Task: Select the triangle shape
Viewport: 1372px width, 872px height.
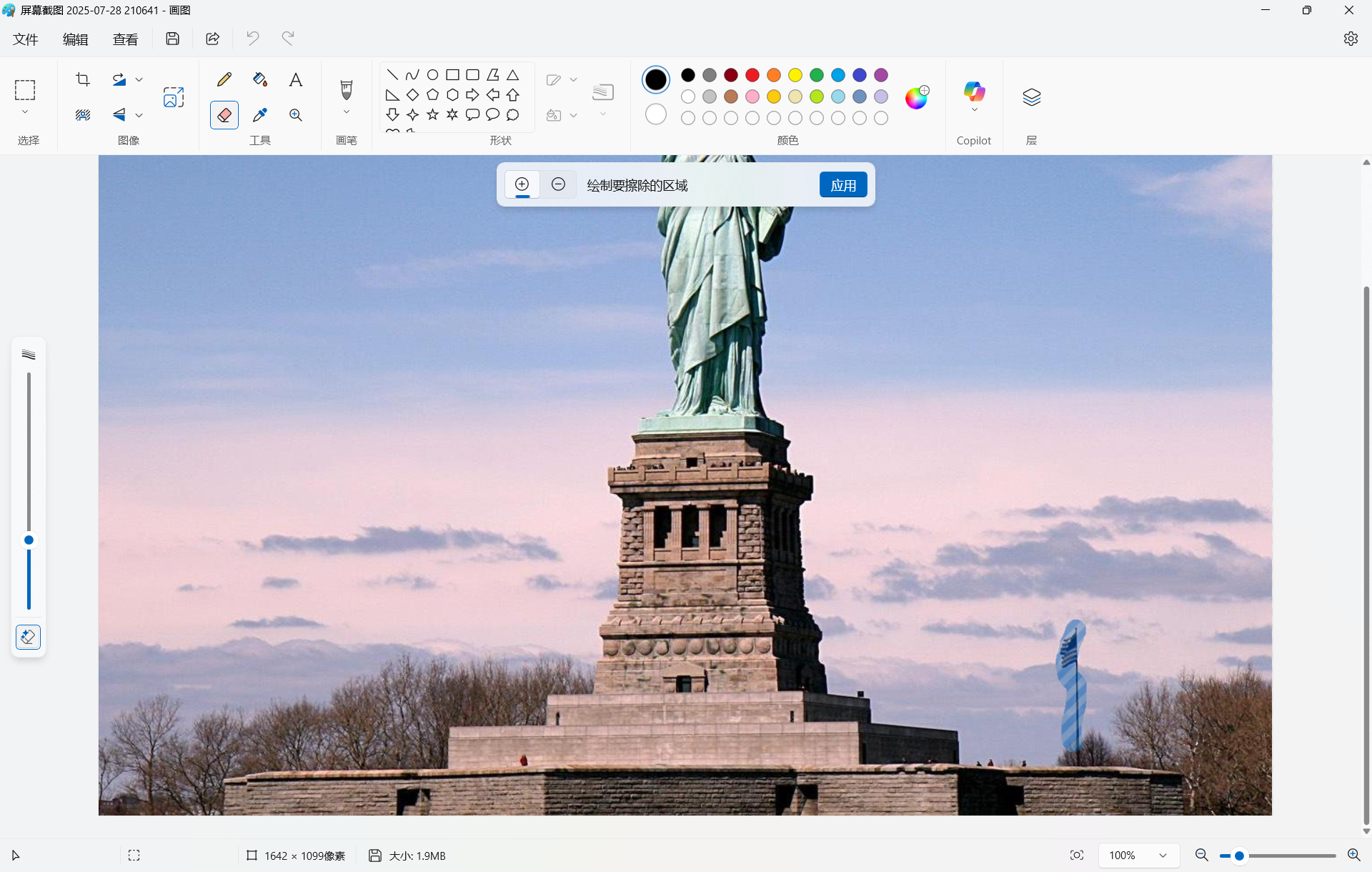Action: click(x=512, y=75)
